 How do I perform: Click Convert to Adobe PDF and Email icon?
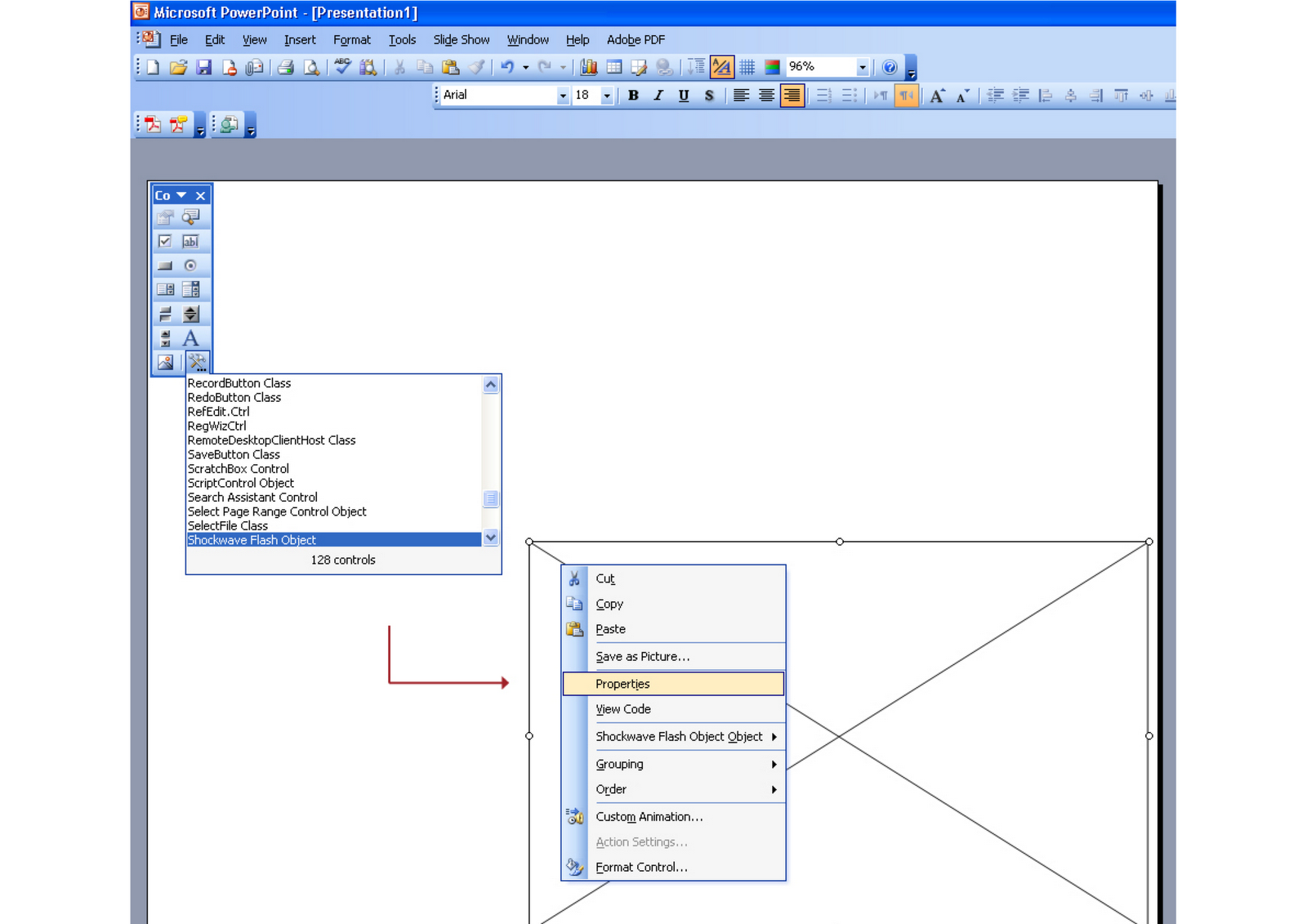[178, 124]
